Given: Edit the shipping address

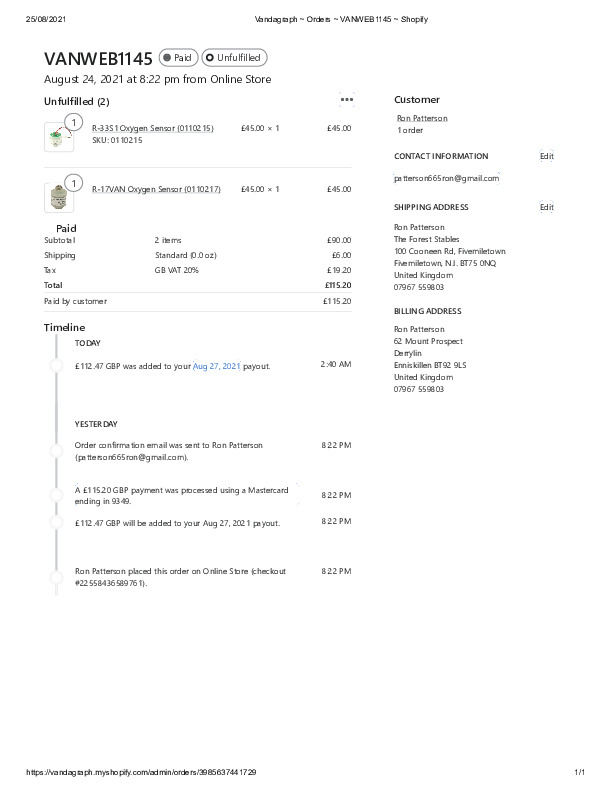Looking at the screenshot, I should 546,207.
